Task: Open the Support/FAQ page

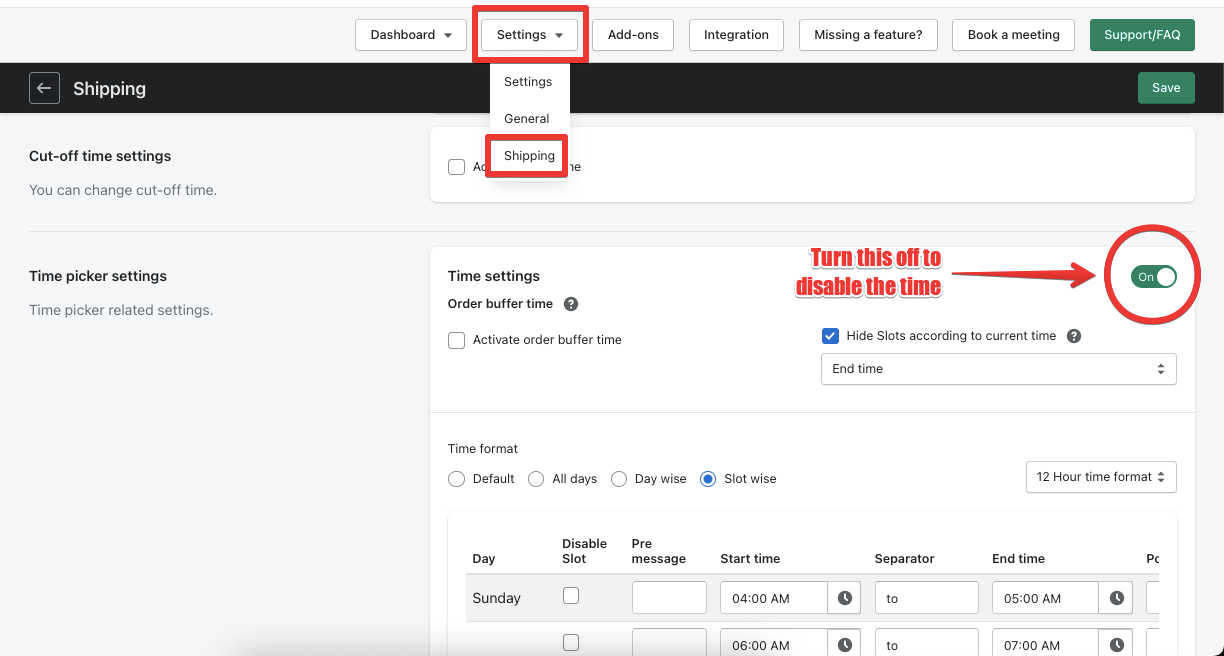Action: coord(1142,34)
